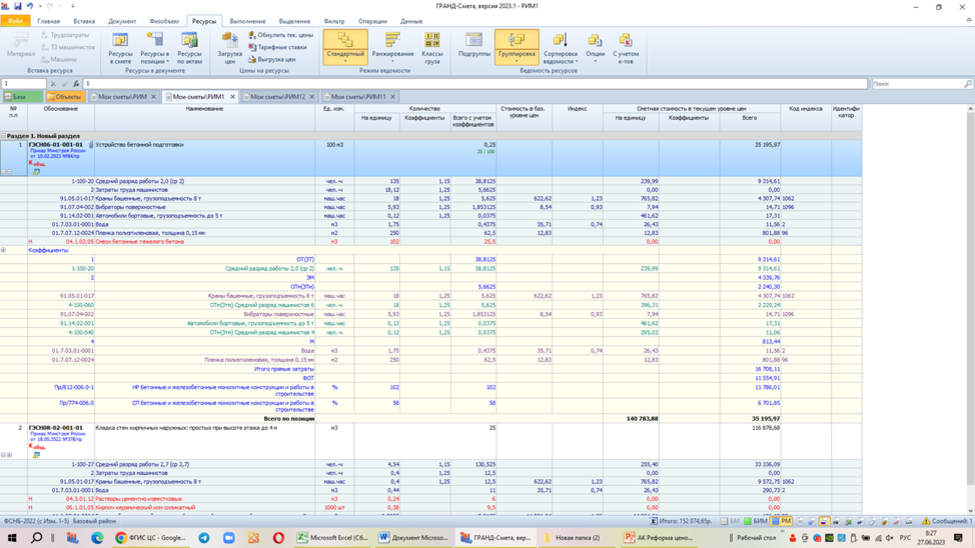Click Итого sum icon in status bar

coord(654,521)
